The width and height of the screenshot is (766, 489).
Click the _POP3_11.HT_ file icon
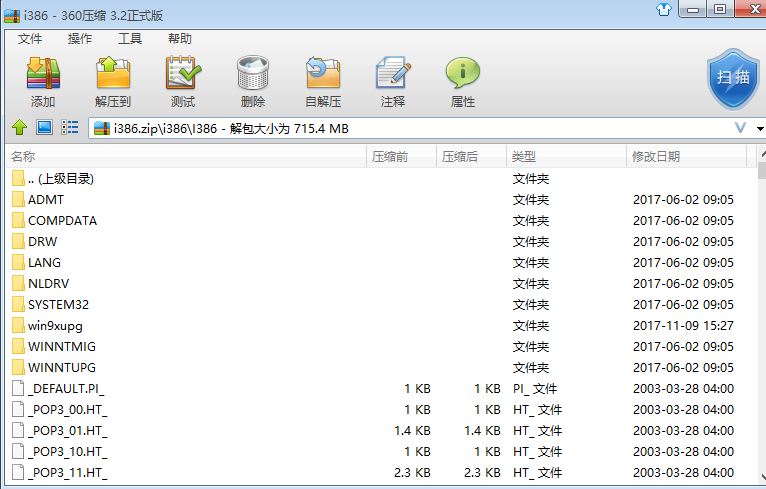(x=18, y=472)
